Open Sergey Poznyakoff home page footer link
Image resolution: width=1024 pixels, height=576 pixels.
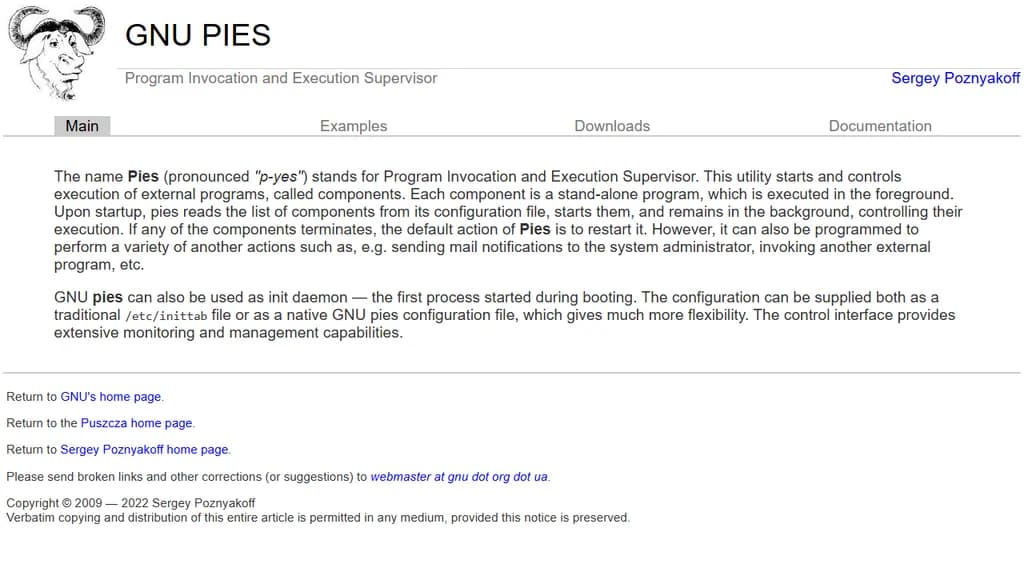pyautogui.click(x=145, y=450)
